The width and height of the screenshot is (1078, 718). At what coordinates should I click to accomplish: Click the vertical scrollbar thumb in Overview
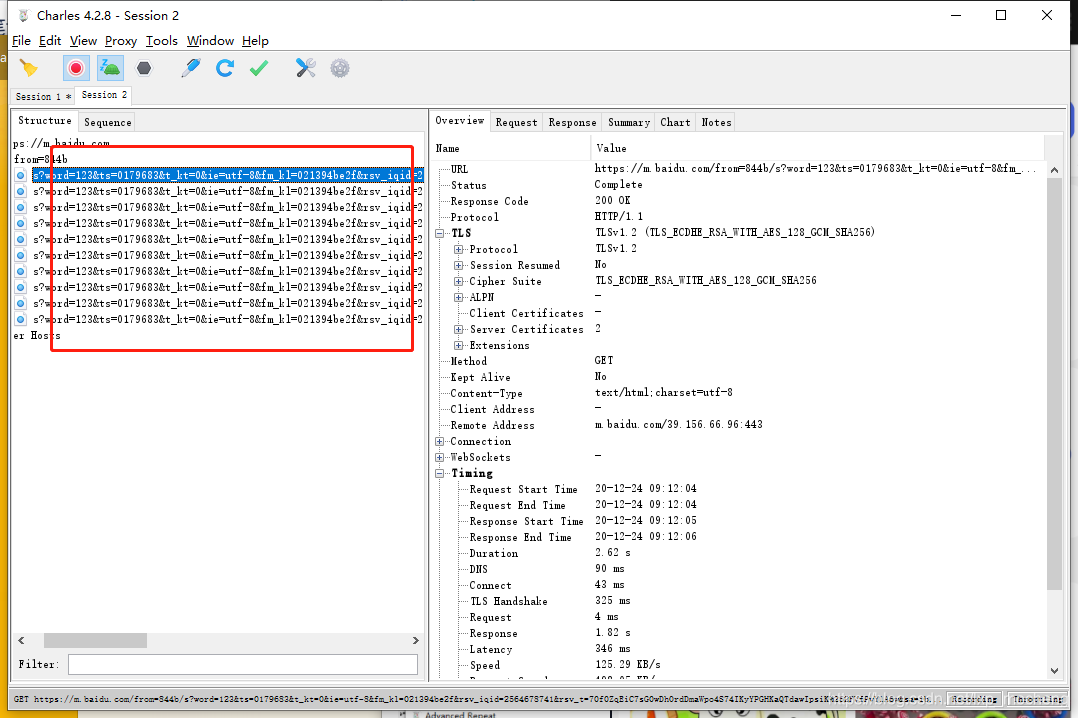click(x=1055, y=383)
